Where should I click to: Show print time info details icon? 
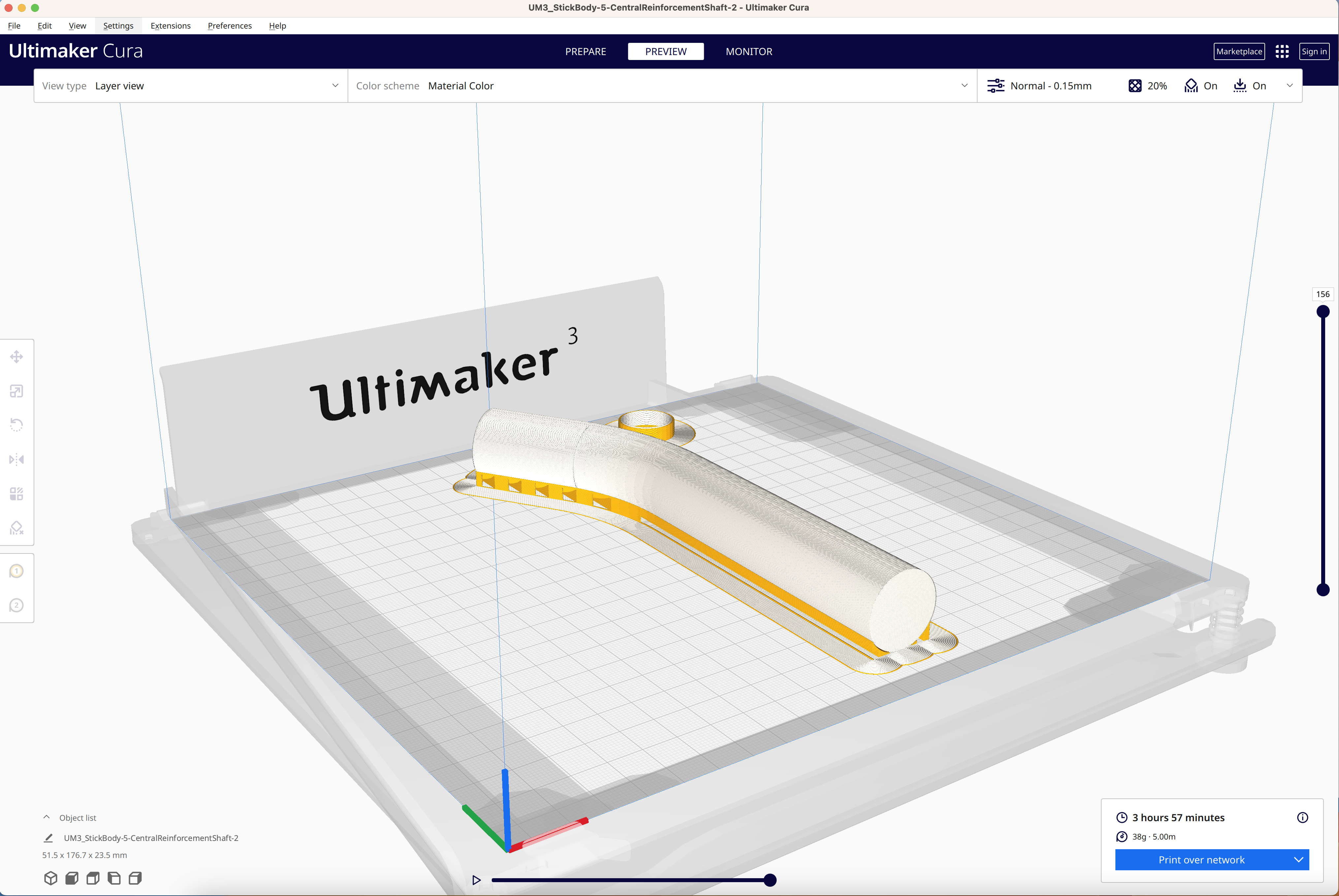click(x=1302, y=817)
